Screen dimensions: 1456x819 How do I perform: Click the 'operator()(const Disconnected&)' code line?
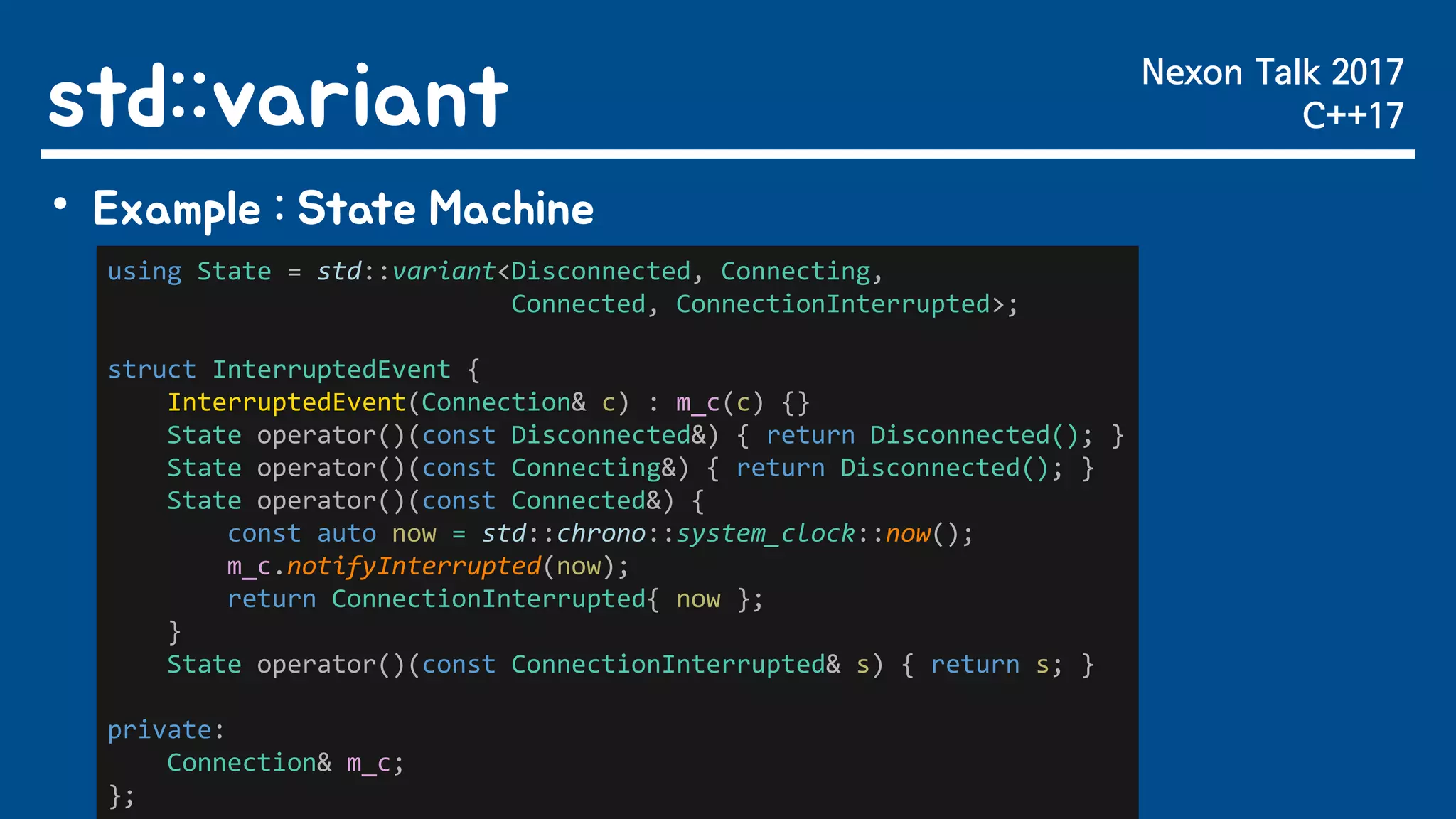tap(646, 435)
